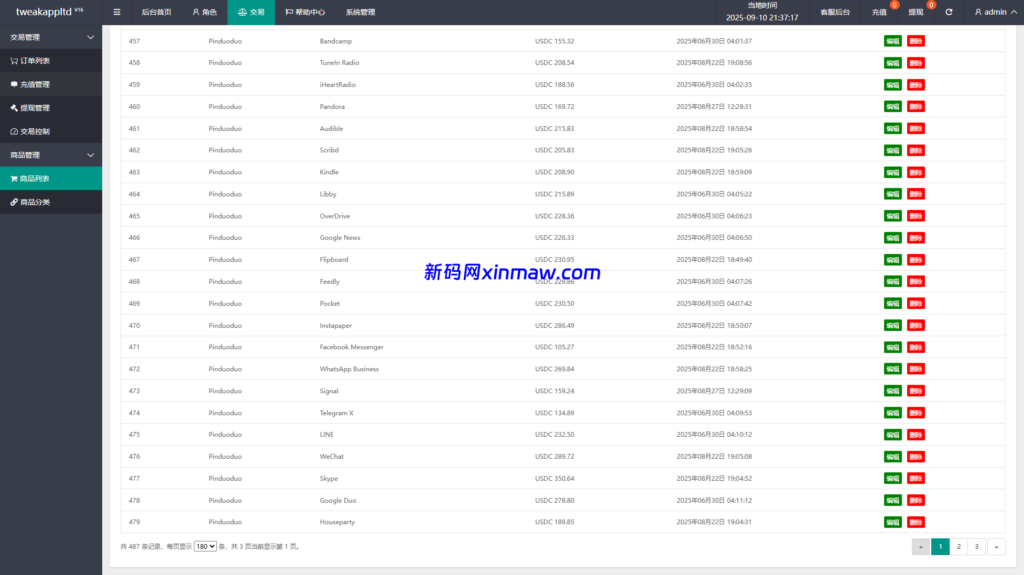The height and width of the screenshot is (575, 1024).
Task: Delete the Flipboard row
Action: [x=916, y=259]
